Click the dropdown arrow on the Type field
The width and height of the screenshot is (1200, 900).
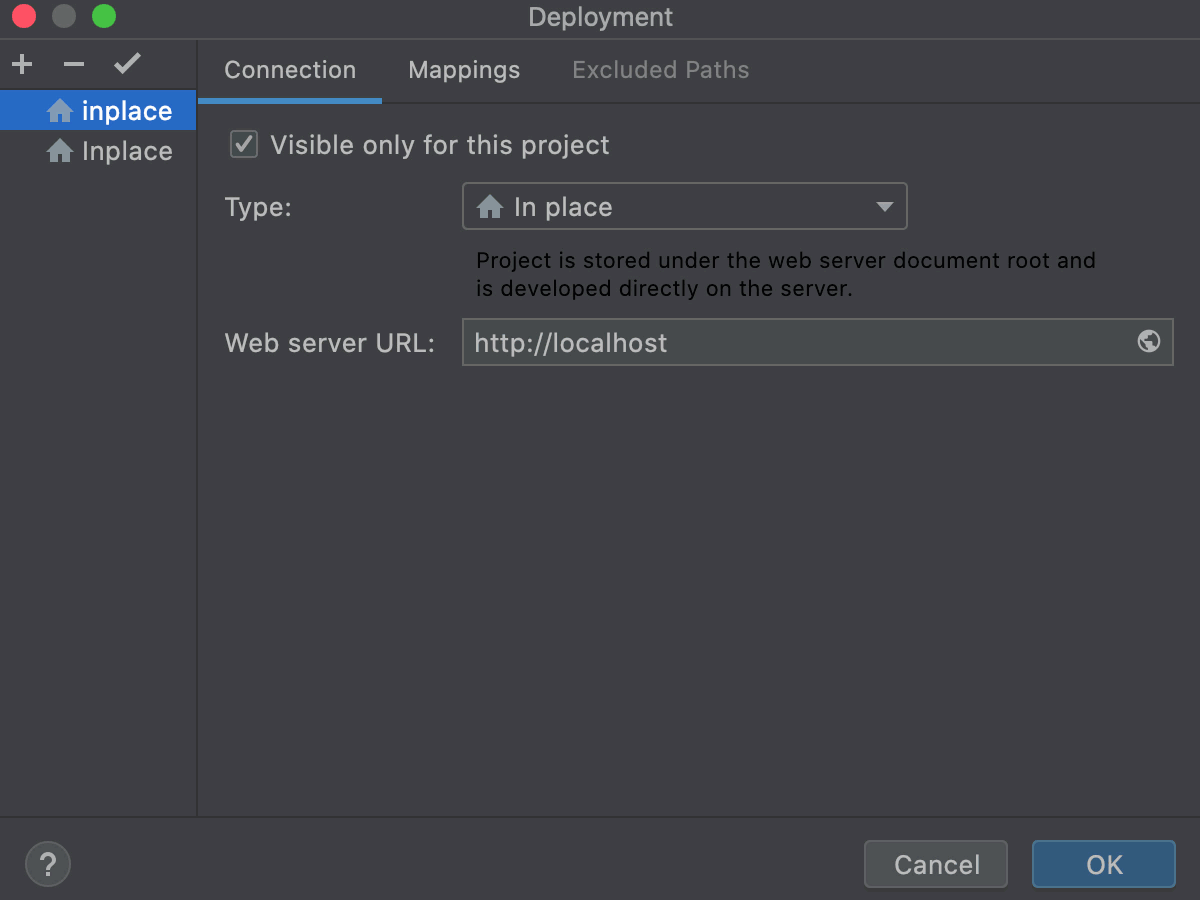884,206
